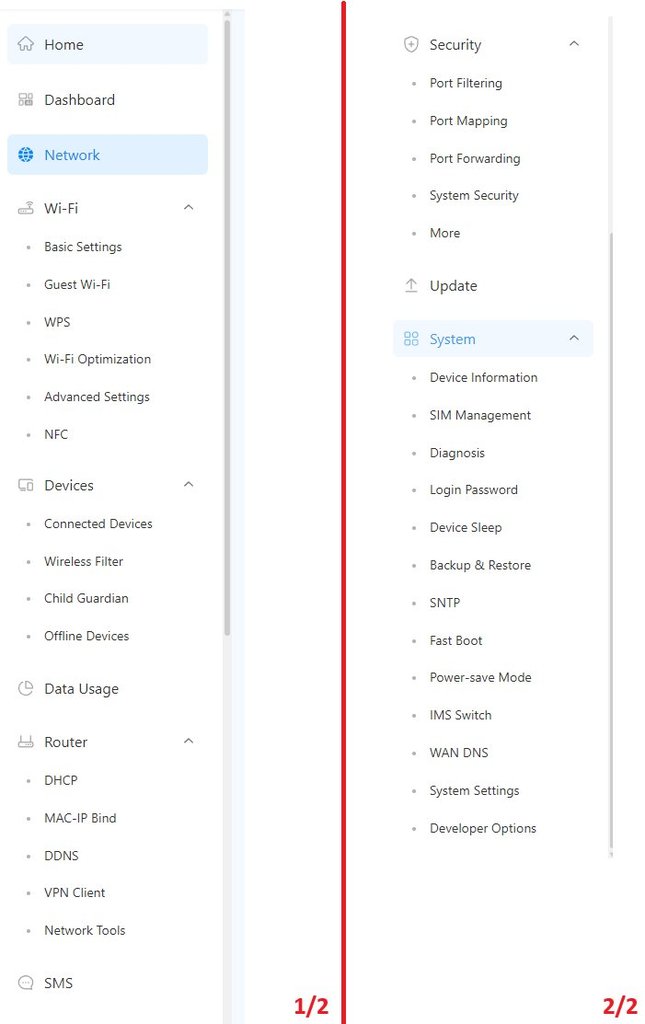The width and height of the screenshot is (645, 1024).
Task: Click the Security shield icon
Action: pyautogui.click(x=411, y=45)
